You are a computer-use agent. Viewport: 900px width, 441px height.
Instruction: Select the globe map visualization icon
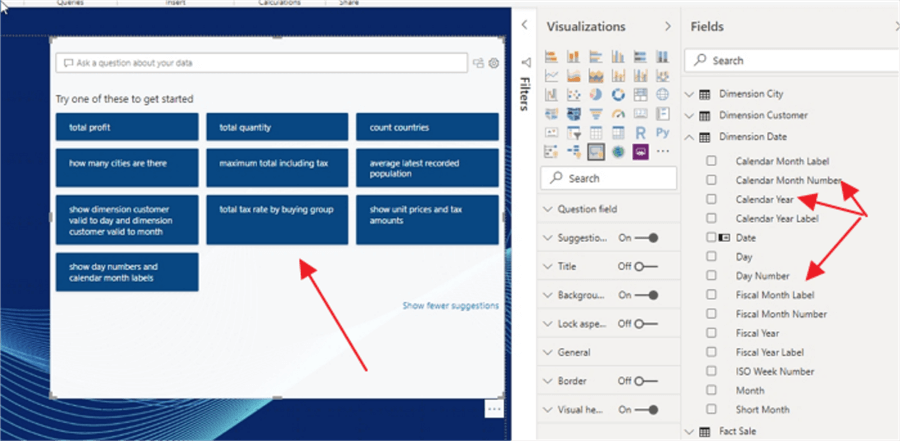coord(662,94)
